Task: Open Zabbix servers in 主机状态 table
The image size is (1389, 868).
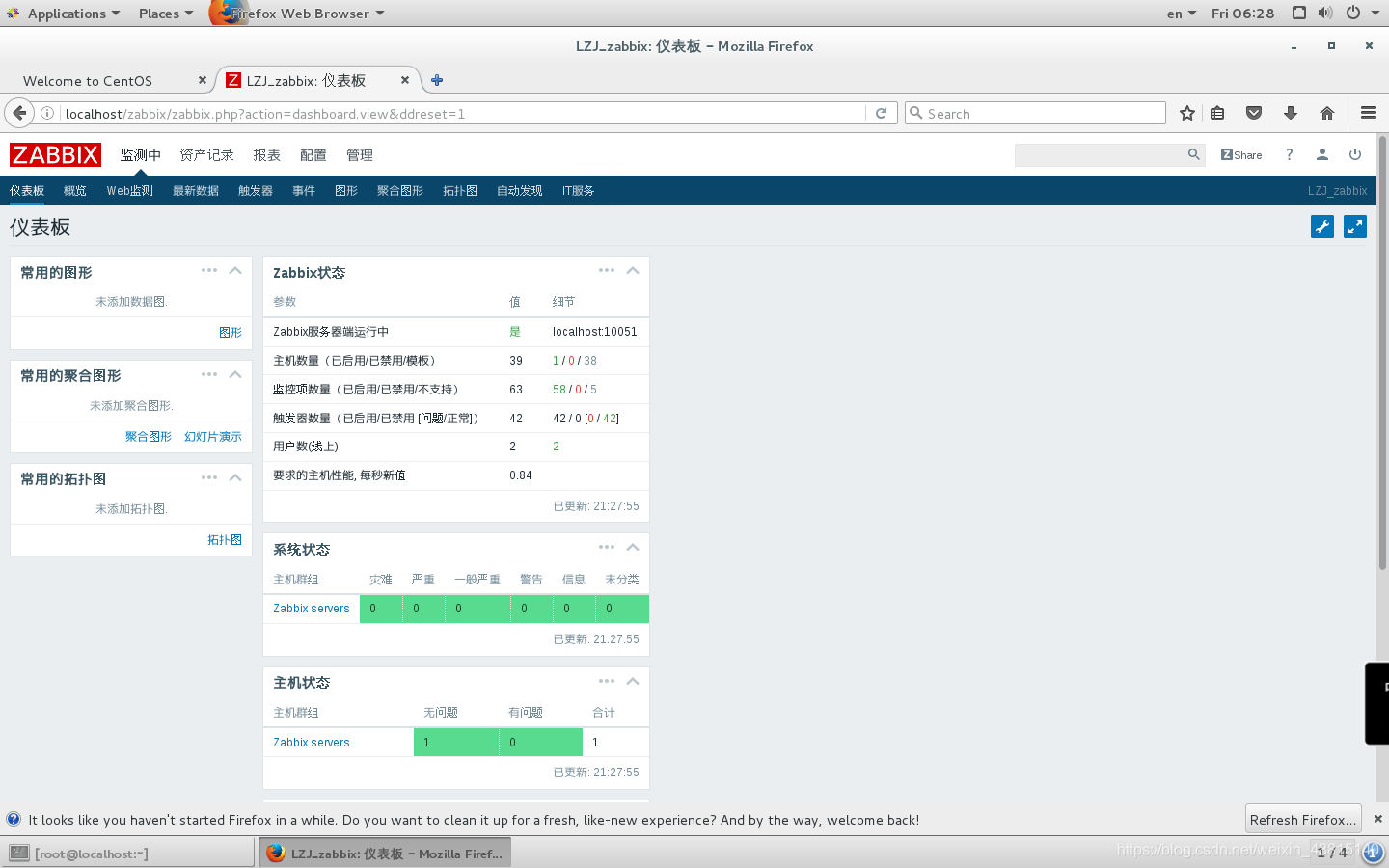Action: (312, 743)
